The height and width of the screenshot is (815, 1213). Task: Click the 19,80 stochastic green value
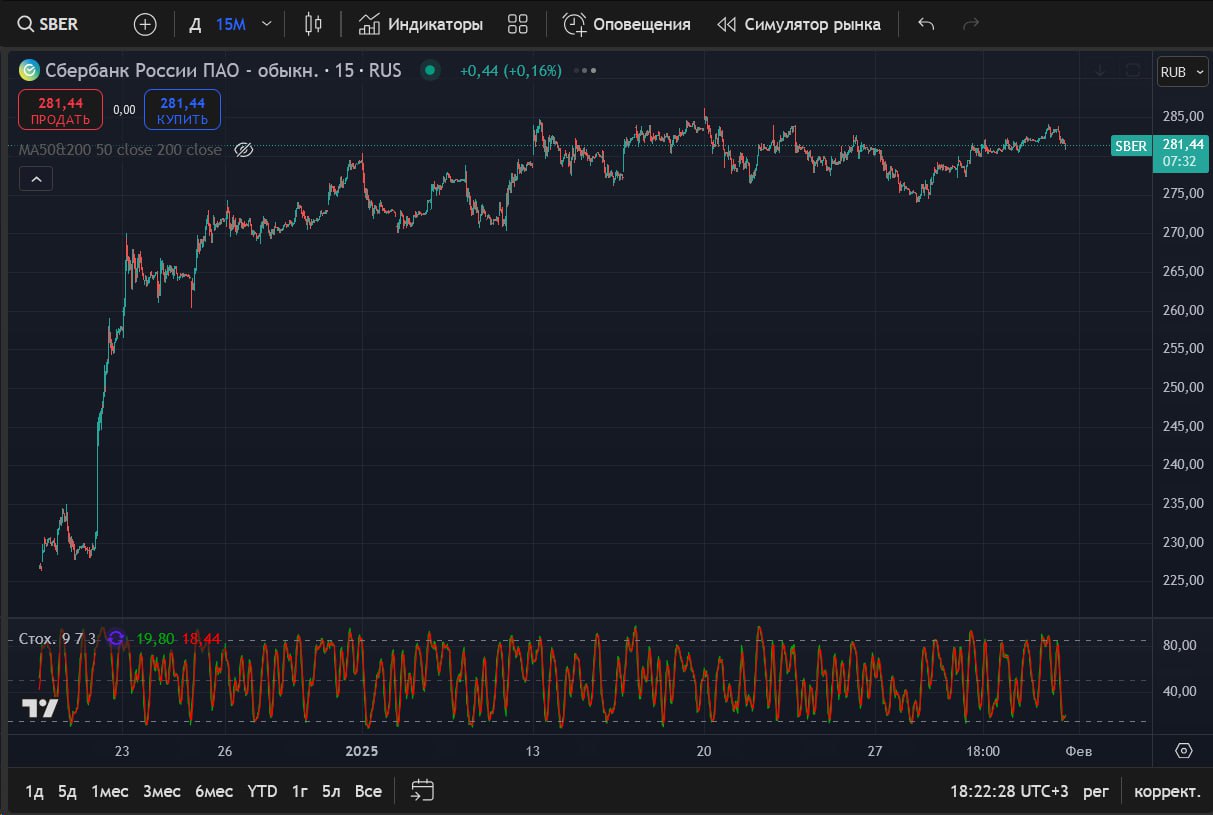[155, 638]
